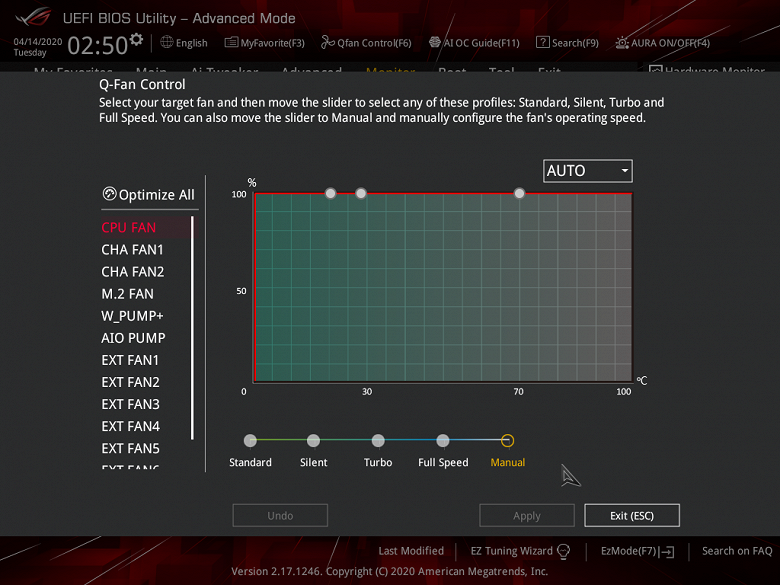
Task: Click the fan list scrollbar
Action: tap(192, 328)
